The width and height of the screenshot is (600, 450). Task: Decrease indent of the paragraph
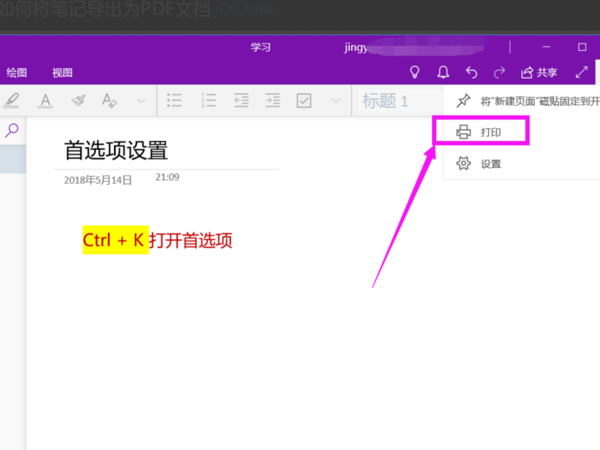(240, 100)
